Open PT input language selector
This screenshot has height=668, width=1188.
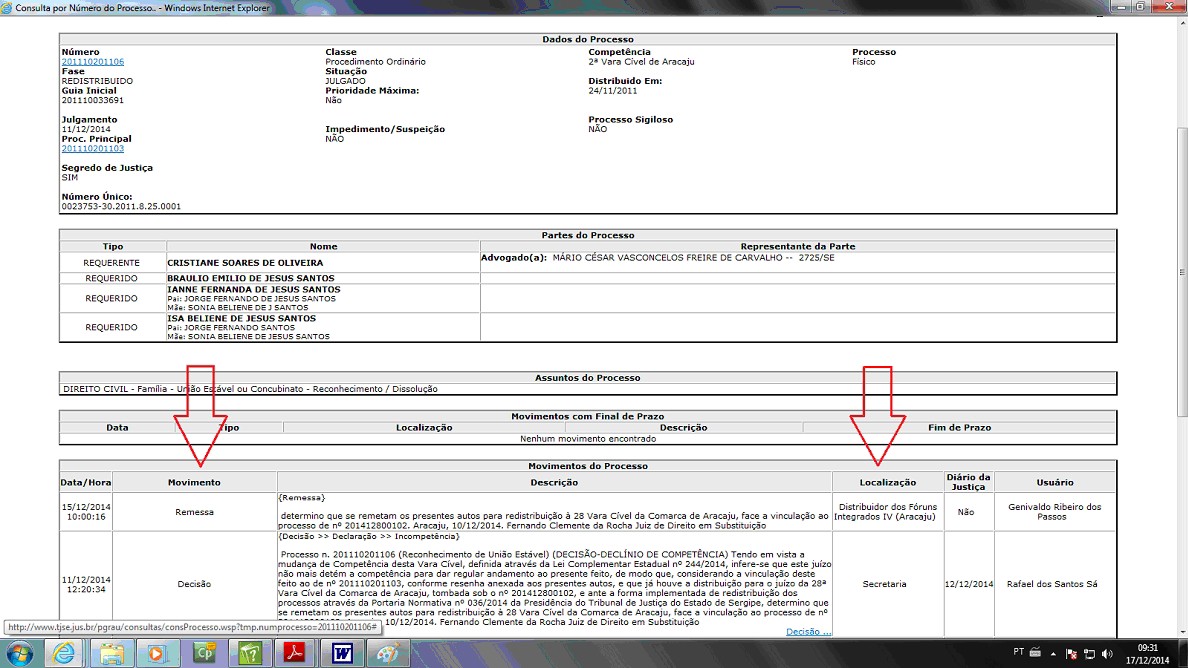pos(1018,652)
